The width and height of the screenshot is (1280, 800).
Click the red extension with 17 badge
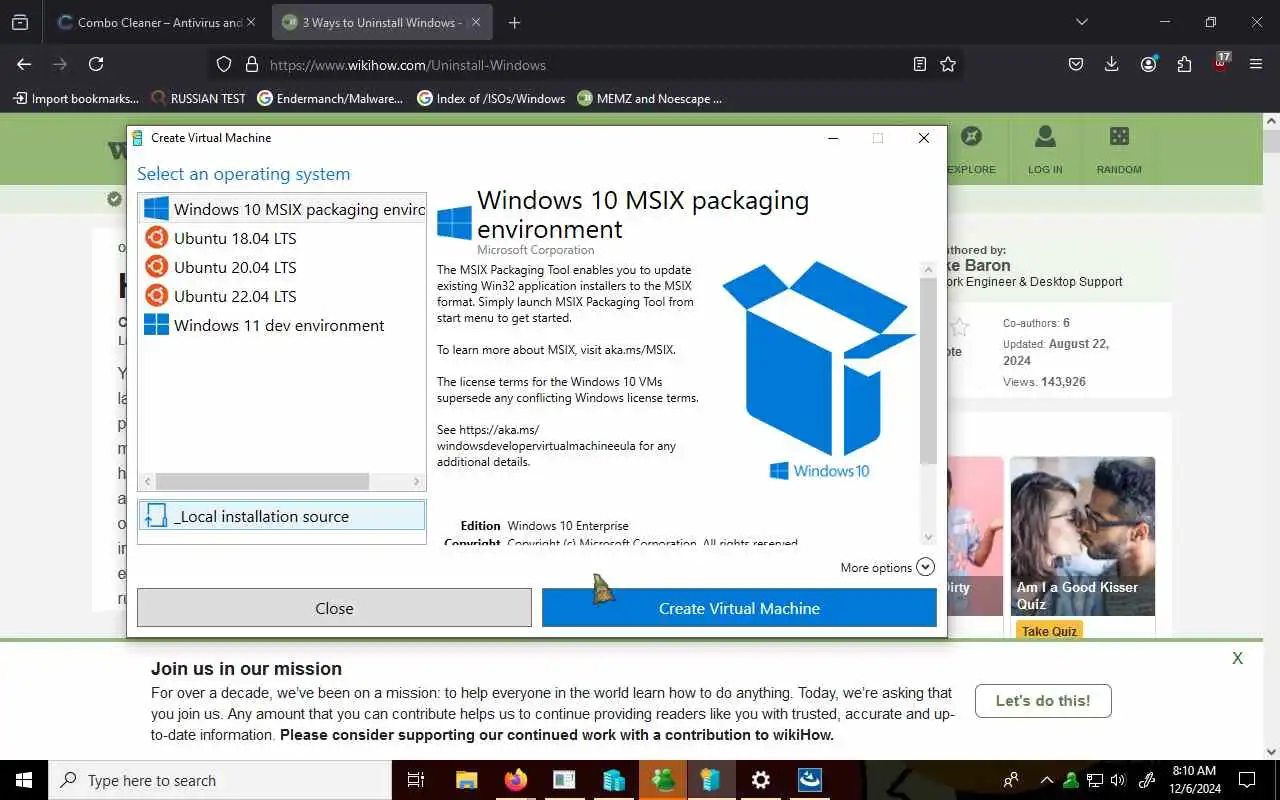[x=1220, y=62]
